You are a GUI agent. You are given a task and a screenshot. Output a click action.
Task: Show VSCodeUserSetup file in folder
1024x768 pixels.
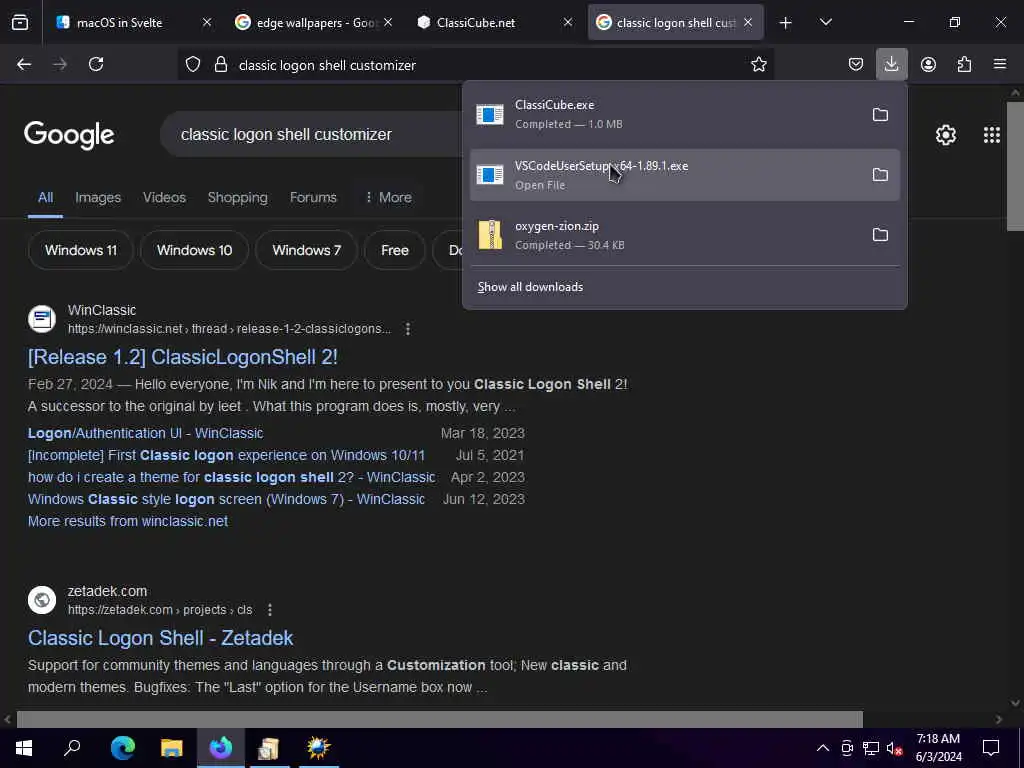[880, 174]
